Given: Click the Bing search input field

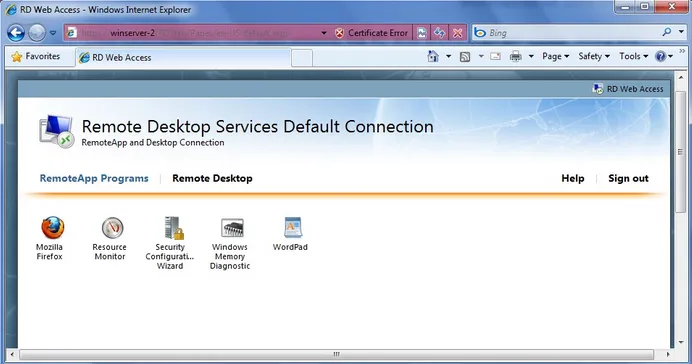Looking at the screenshot, I should coord(574,33).
